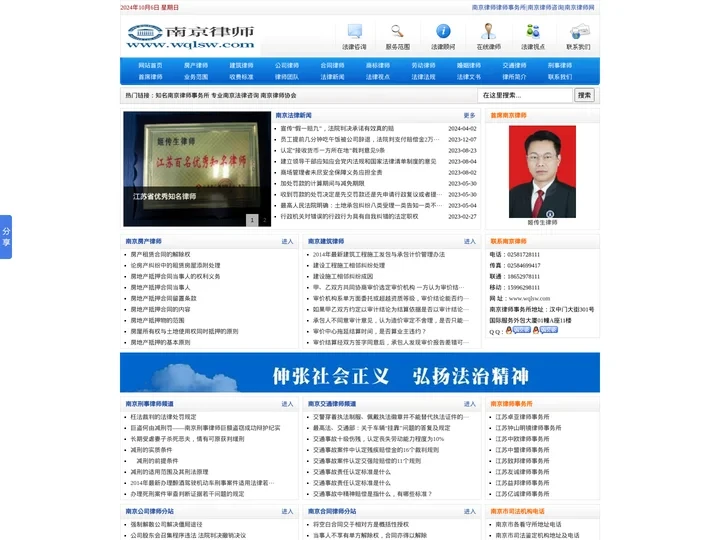720x540 pixels.
Task: Open the 法律视点 people icon
Action: [533, 31]
